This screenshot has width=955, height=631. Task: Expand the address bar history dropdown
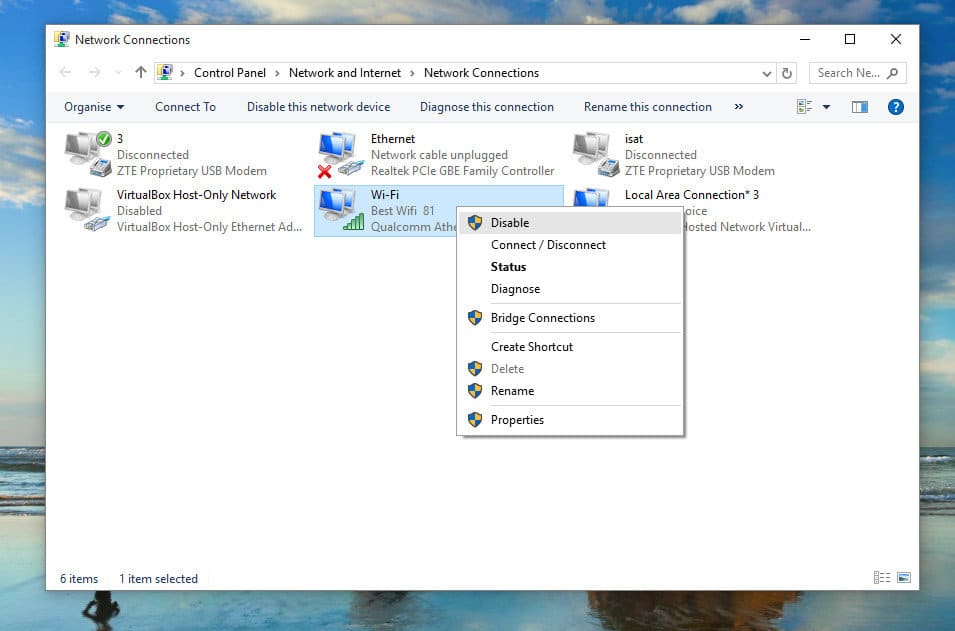point(766,74)
